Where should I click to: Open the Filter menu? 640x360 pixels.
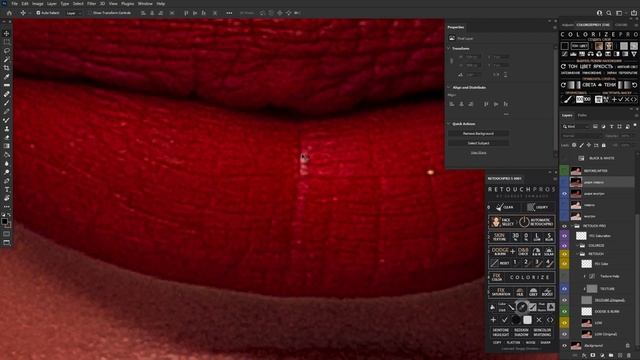(x=91, y=4)
